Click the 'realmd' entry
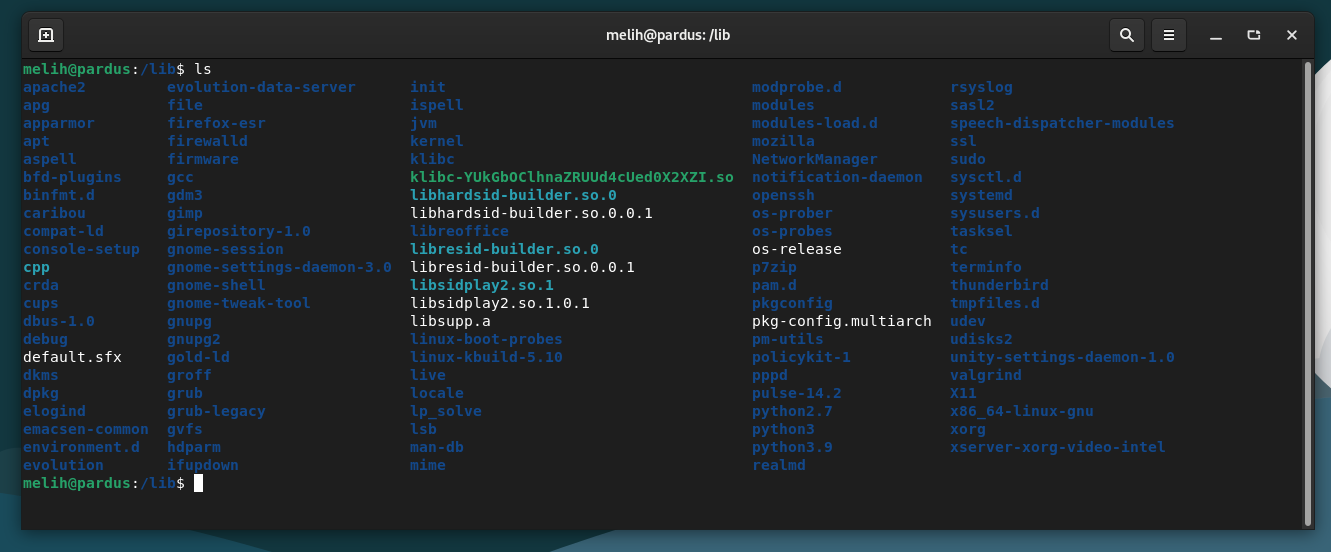This screenshot has width=1331, height=552. click(779, 465)
